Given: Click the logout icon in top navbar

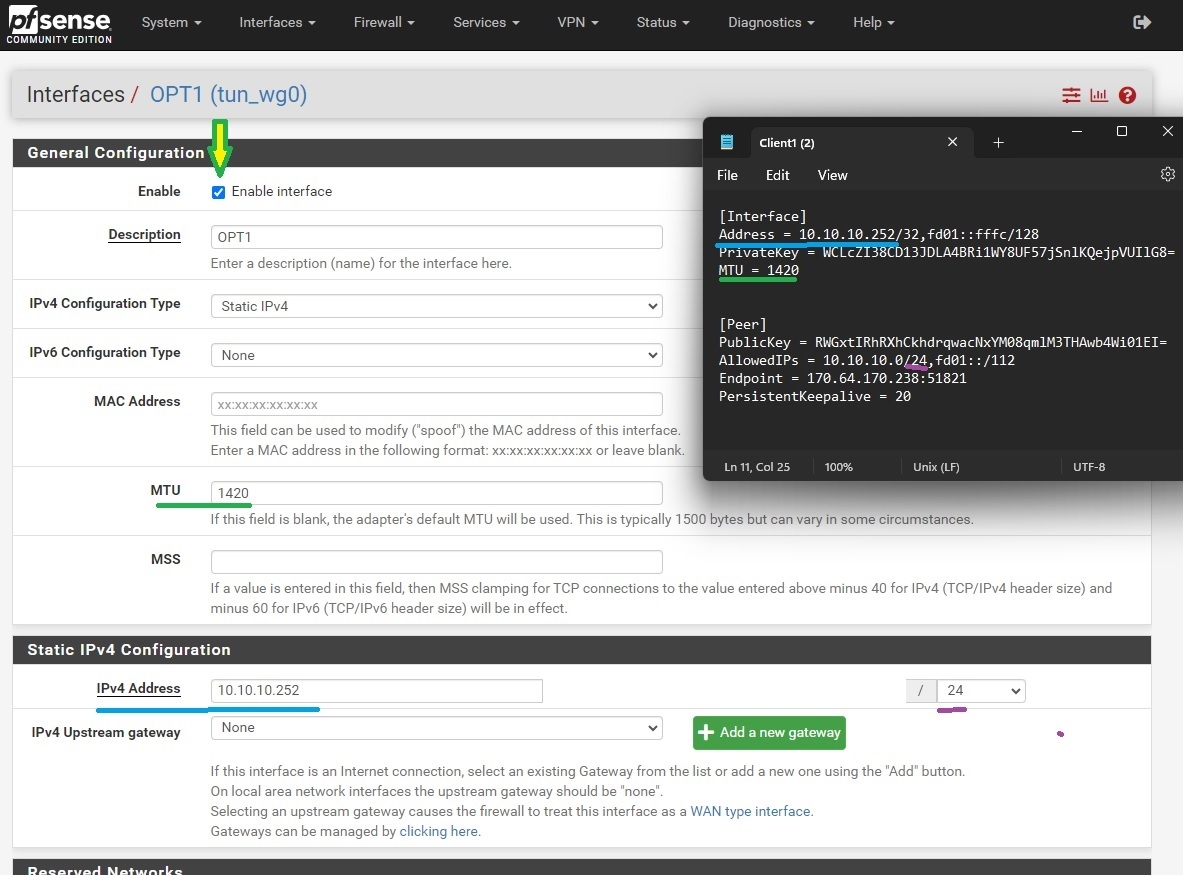Looking at the screenshot, I should 1142,22.
